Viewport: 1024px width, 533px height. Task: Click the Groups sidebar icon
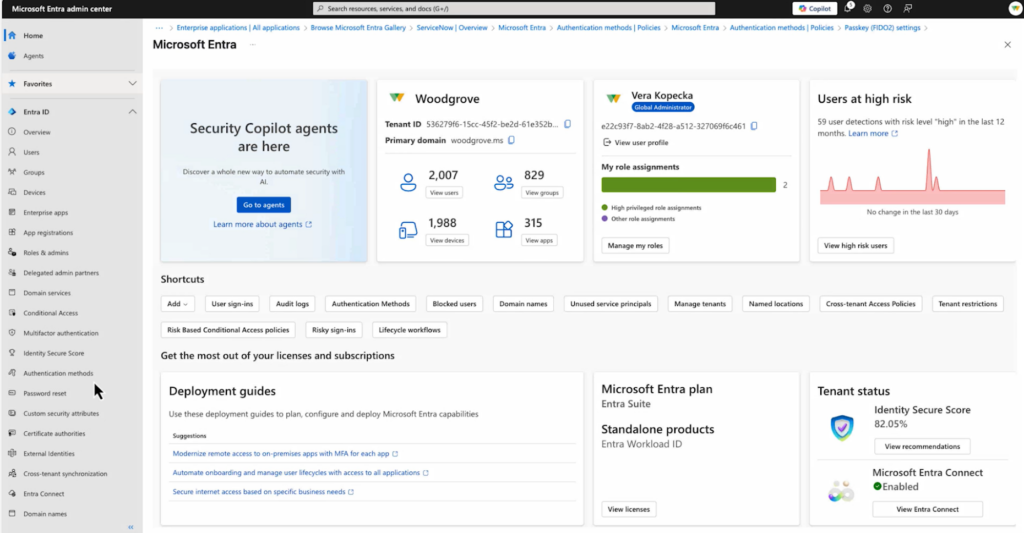(12, 172)
